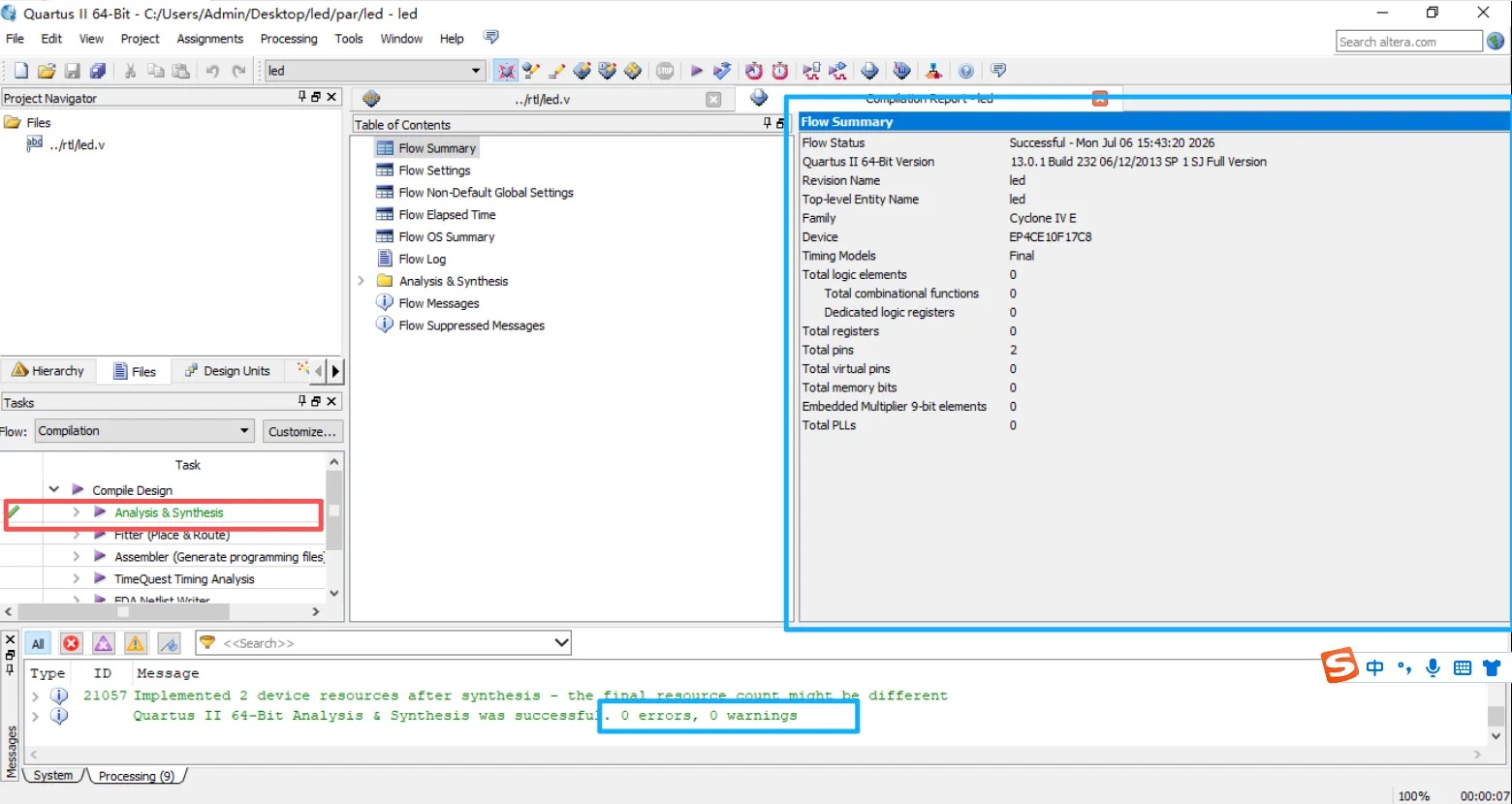Open the Flow Compilation dropdown

click(244, 431)
